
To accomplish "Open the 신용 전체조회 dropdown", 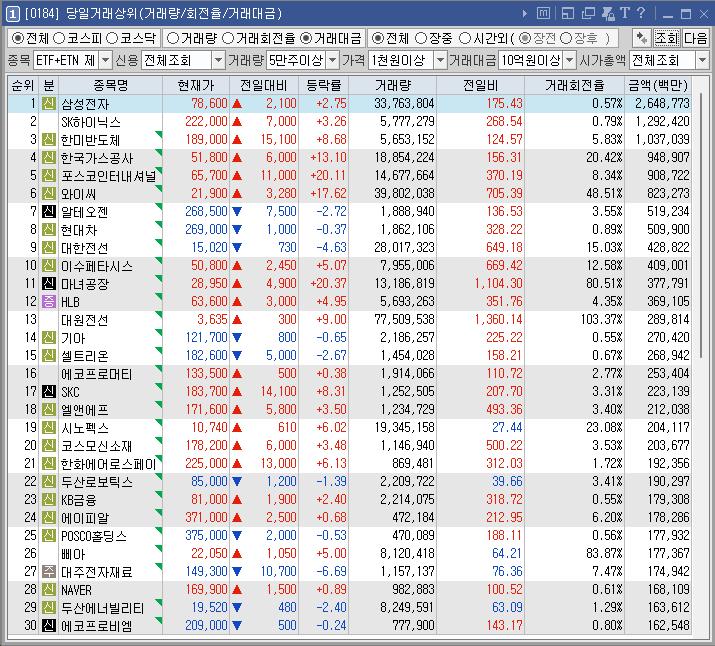I will click(x=218, y=60).
